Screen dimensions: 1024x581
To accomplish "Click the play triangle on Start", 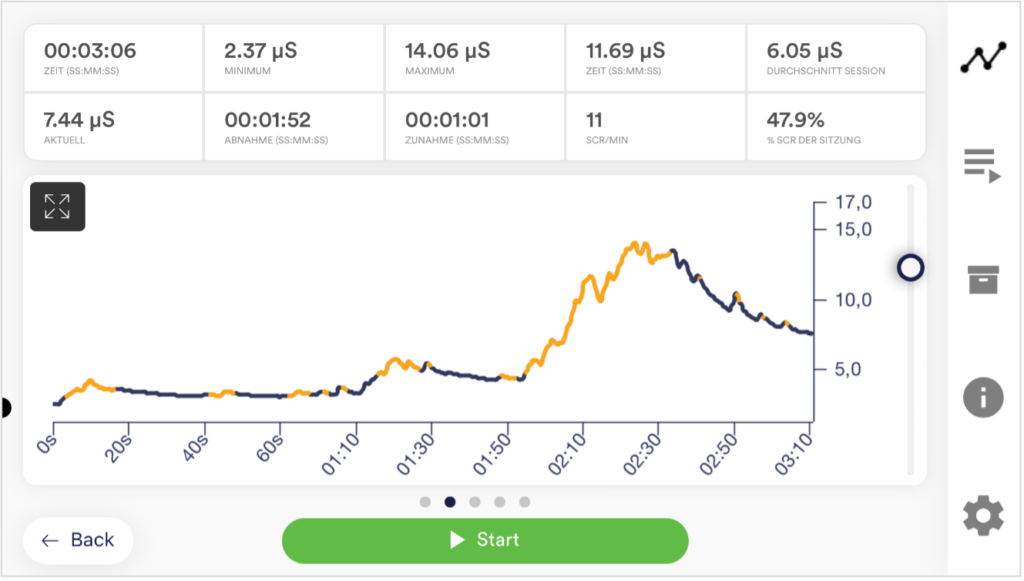I will pos(457,540).
